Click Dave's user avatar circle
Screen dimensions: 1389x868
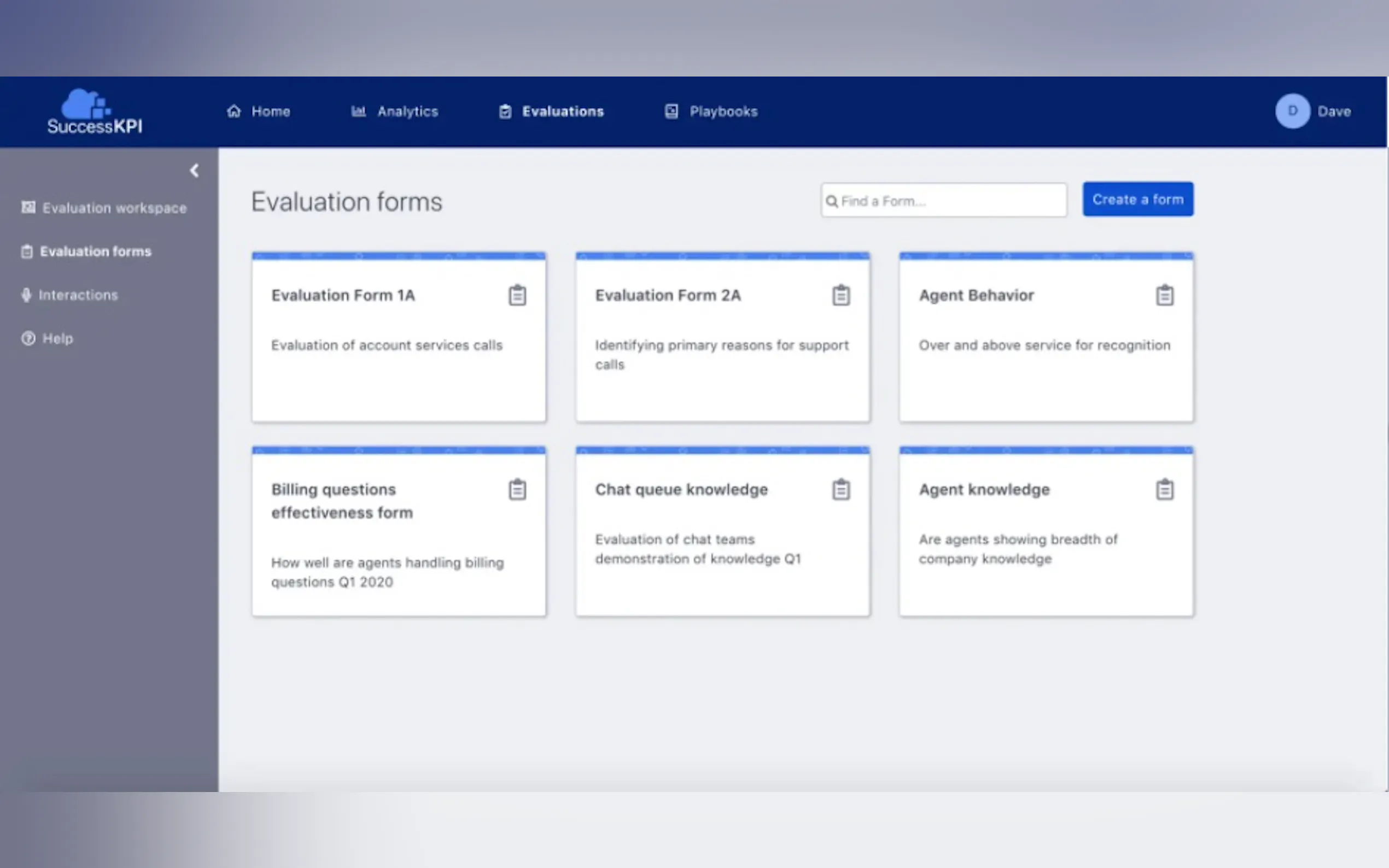(x=1292, y=111)
